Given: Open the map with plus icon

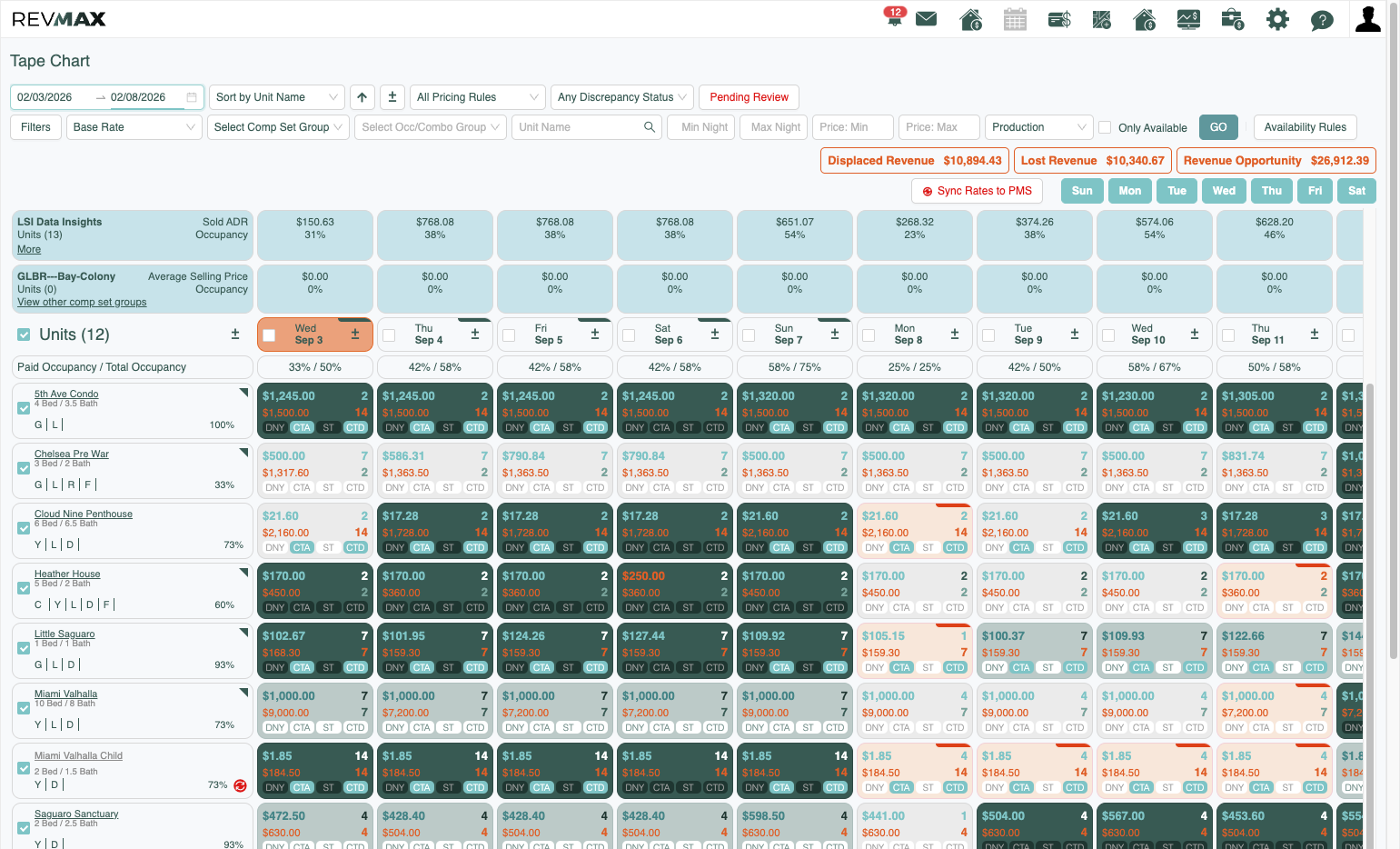Looking at the screenshot, I should pos(1102,19).
